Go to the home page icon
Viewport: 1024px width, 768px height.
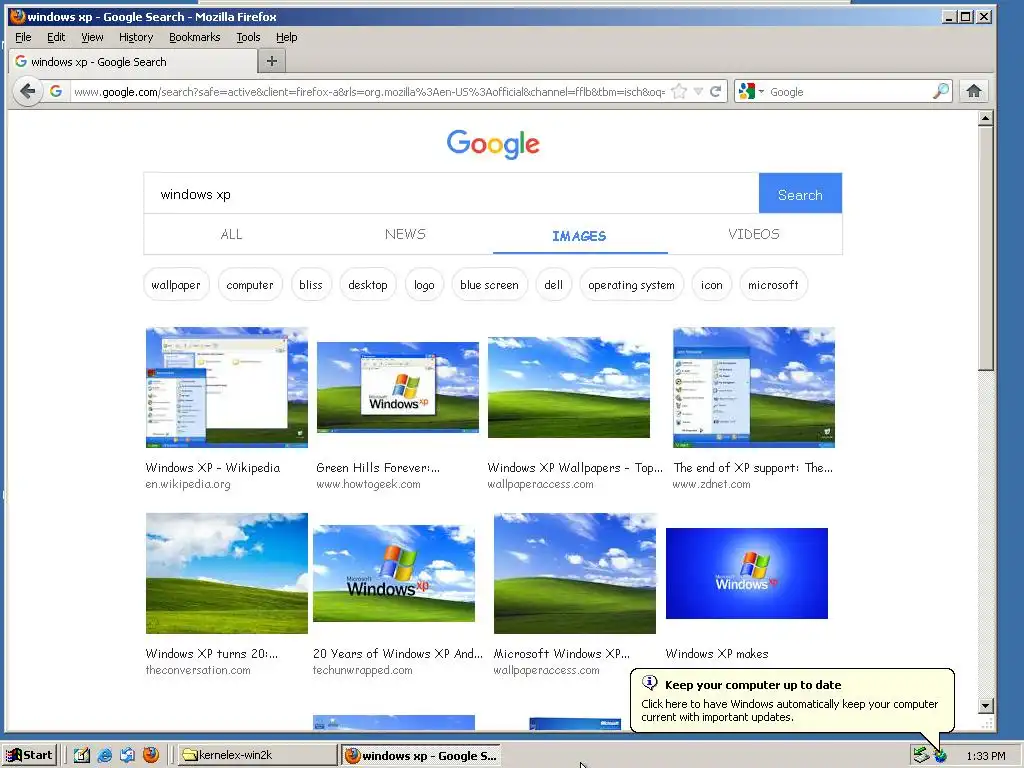[974, 91]
